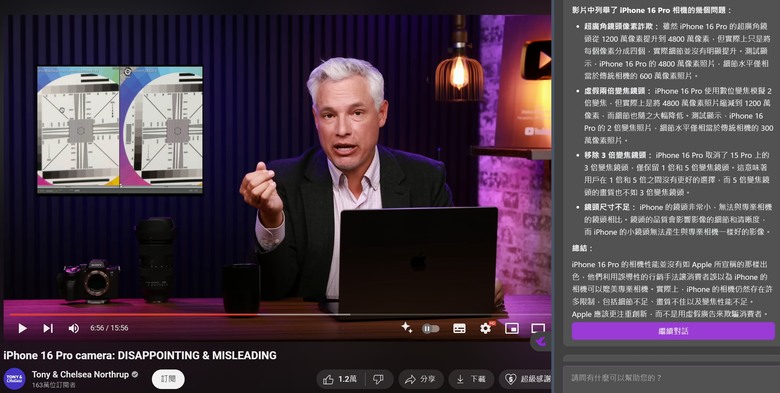780x393 pixels.
Task: Open Tony & Chelsea Northrup channel name
Action: point(80,375)
